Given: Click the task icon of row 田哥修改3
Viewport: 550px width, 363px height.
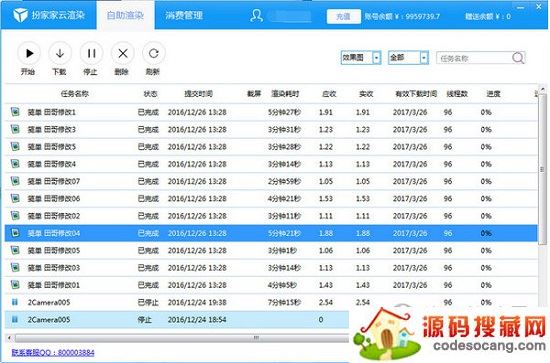Looking at the screenshot, I should point(15,129).
